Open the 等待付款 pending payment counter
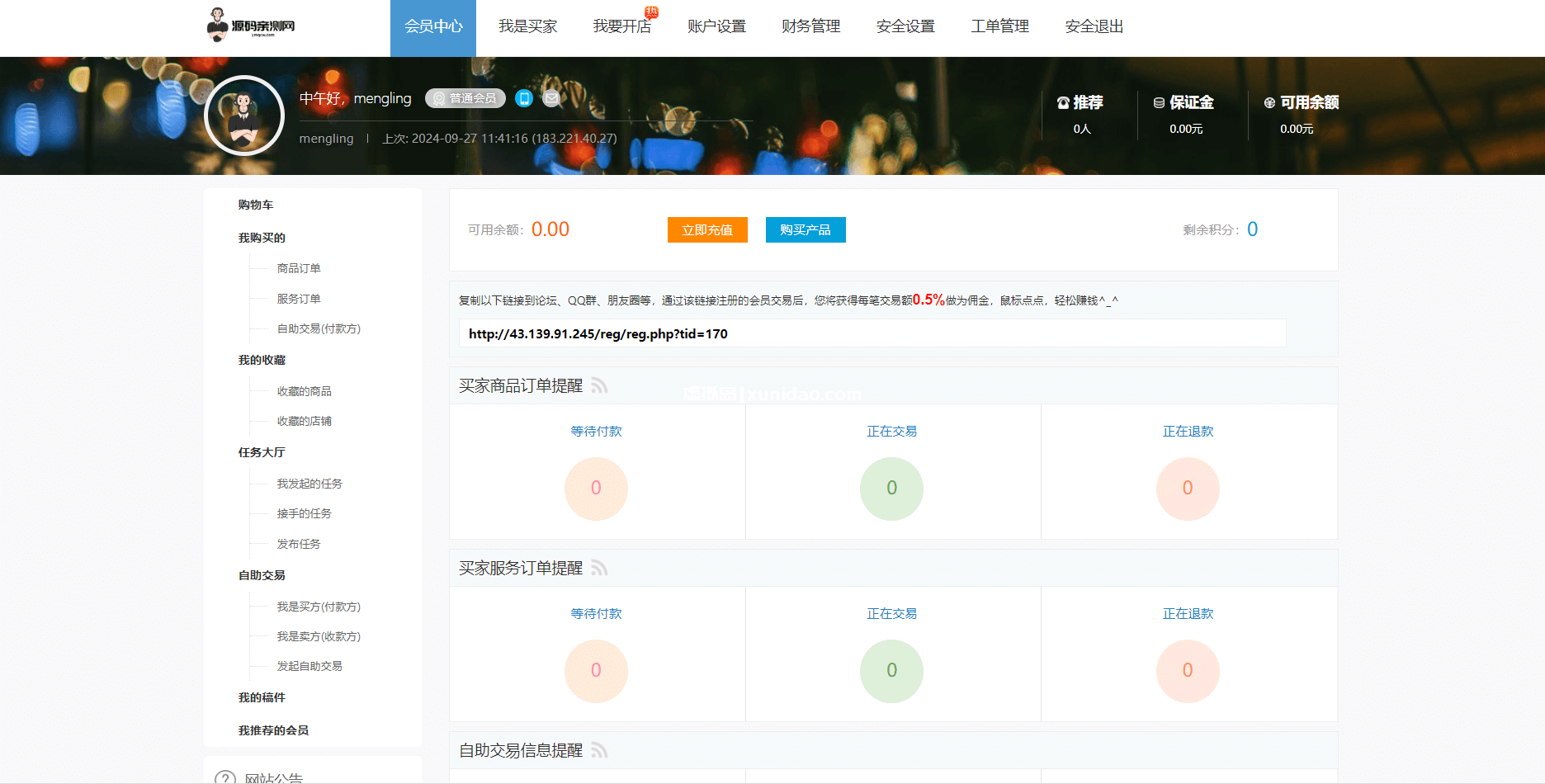The width and height of the screenshot is (1545, 784). tap(596, 430)
